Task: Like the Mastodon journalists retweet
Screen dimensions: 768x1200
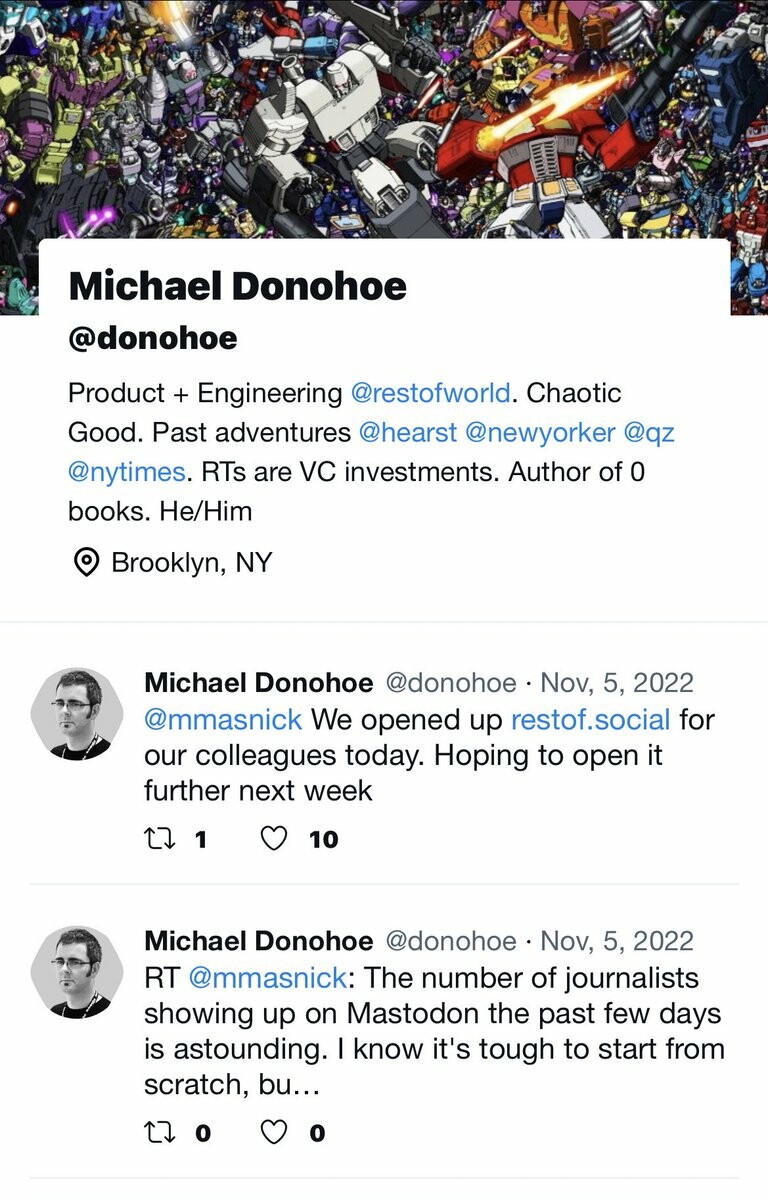Action: pos(274,1133)
